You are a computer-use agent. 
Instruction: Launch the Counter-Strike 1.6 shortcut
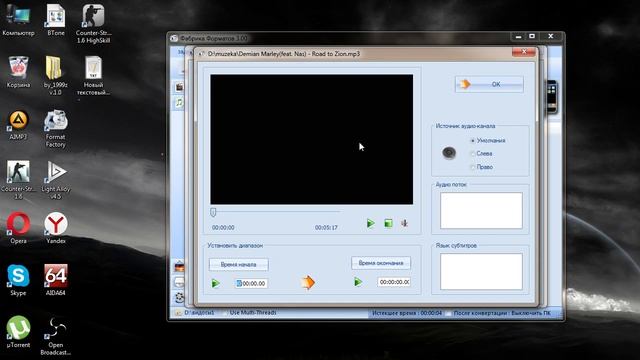pyautogui.click(x=18, y=180)
